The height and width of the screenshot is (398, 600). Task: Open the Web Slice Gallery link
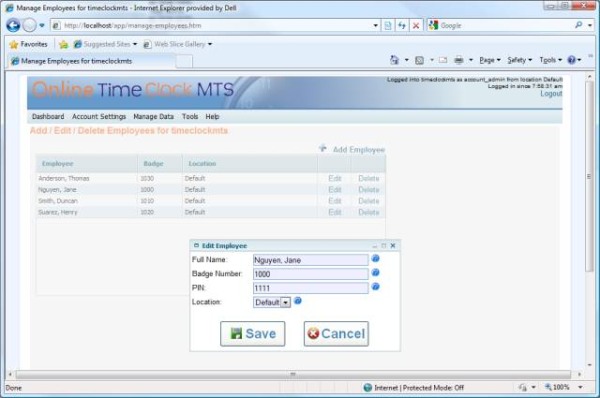point(178,44)
